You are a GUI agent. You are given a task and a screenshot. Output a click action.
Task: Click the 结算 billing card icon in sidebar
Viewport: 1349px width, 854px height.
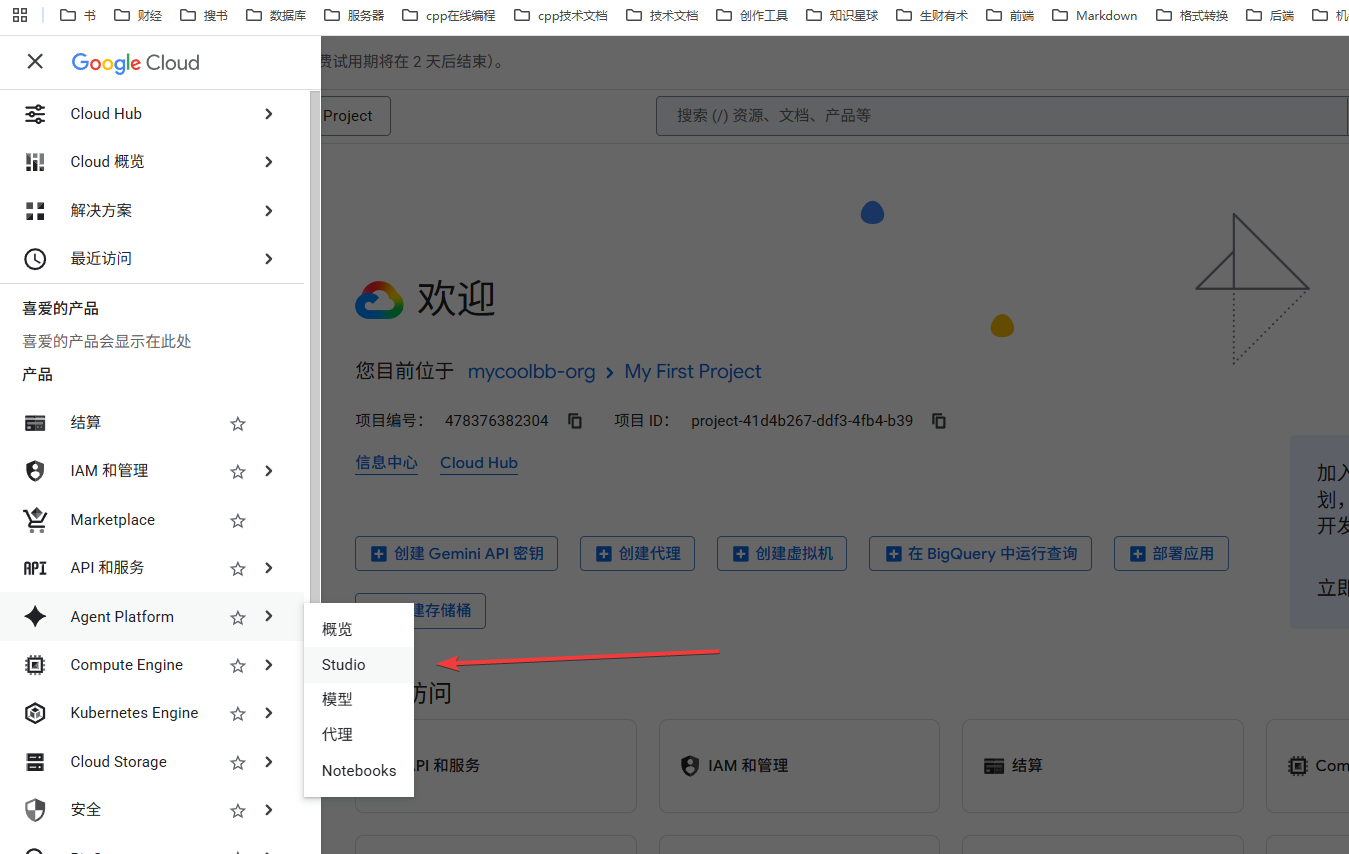pyautogui.click(x=35, y=423)
